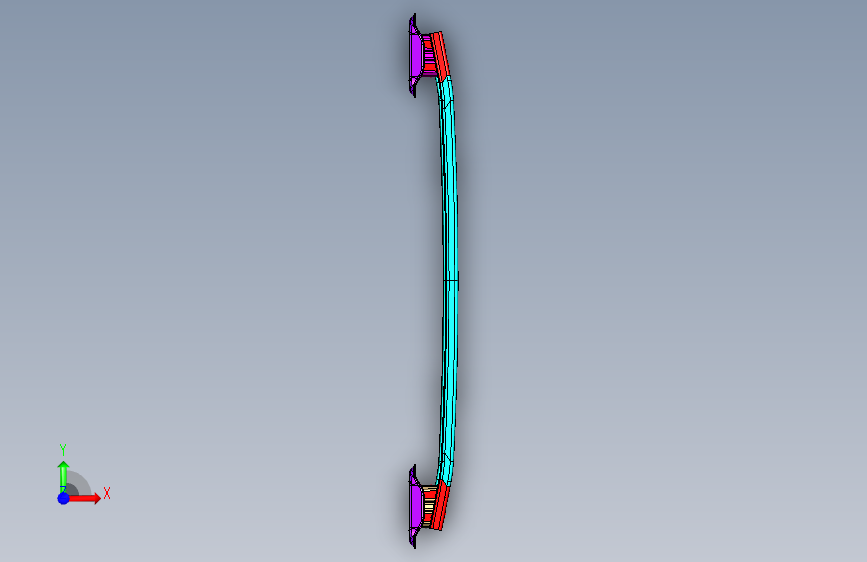Click the green Y axis arrow of the triad
This screenshot has width=867, height=562.
(x=63, y=476)
